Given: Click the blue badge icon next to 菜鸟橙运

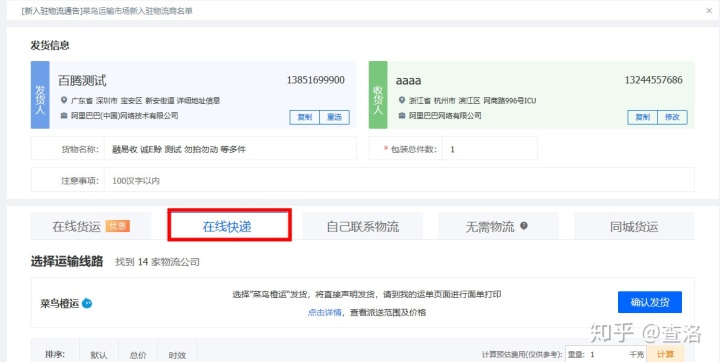Looking at the screenshot, I should coord(87,303).
